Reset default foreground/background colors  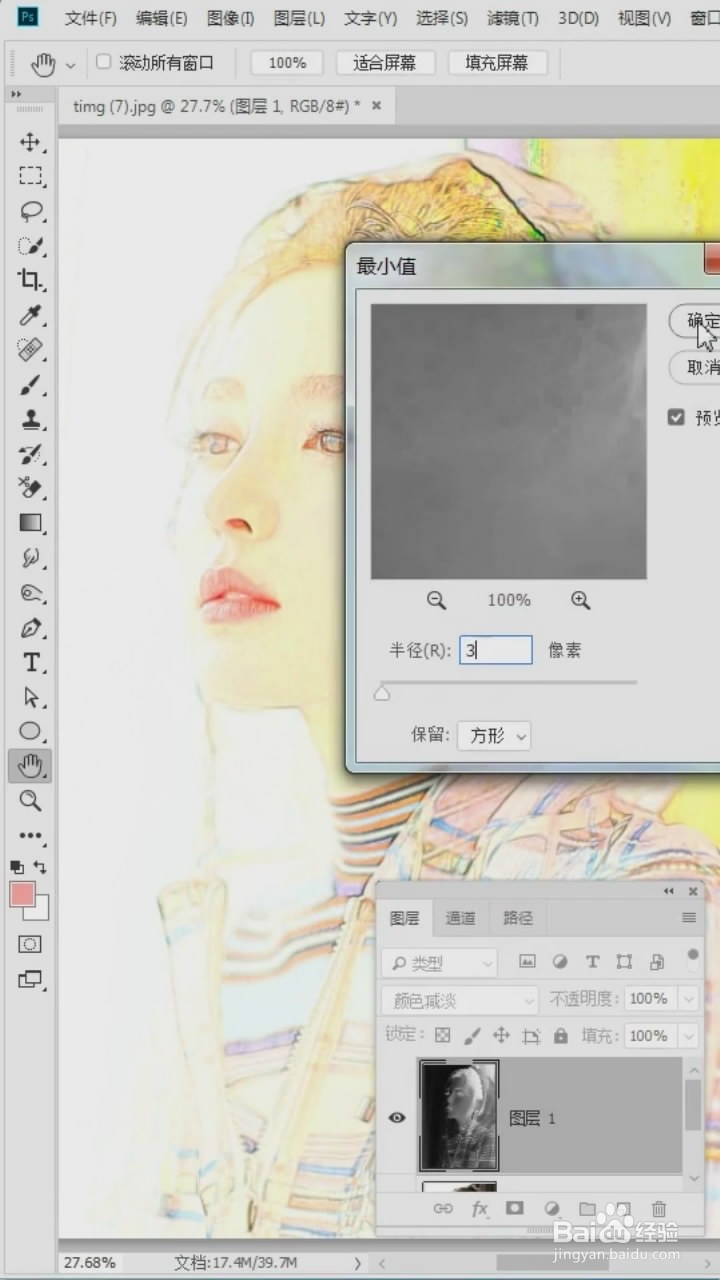click(x=17, y=867)
